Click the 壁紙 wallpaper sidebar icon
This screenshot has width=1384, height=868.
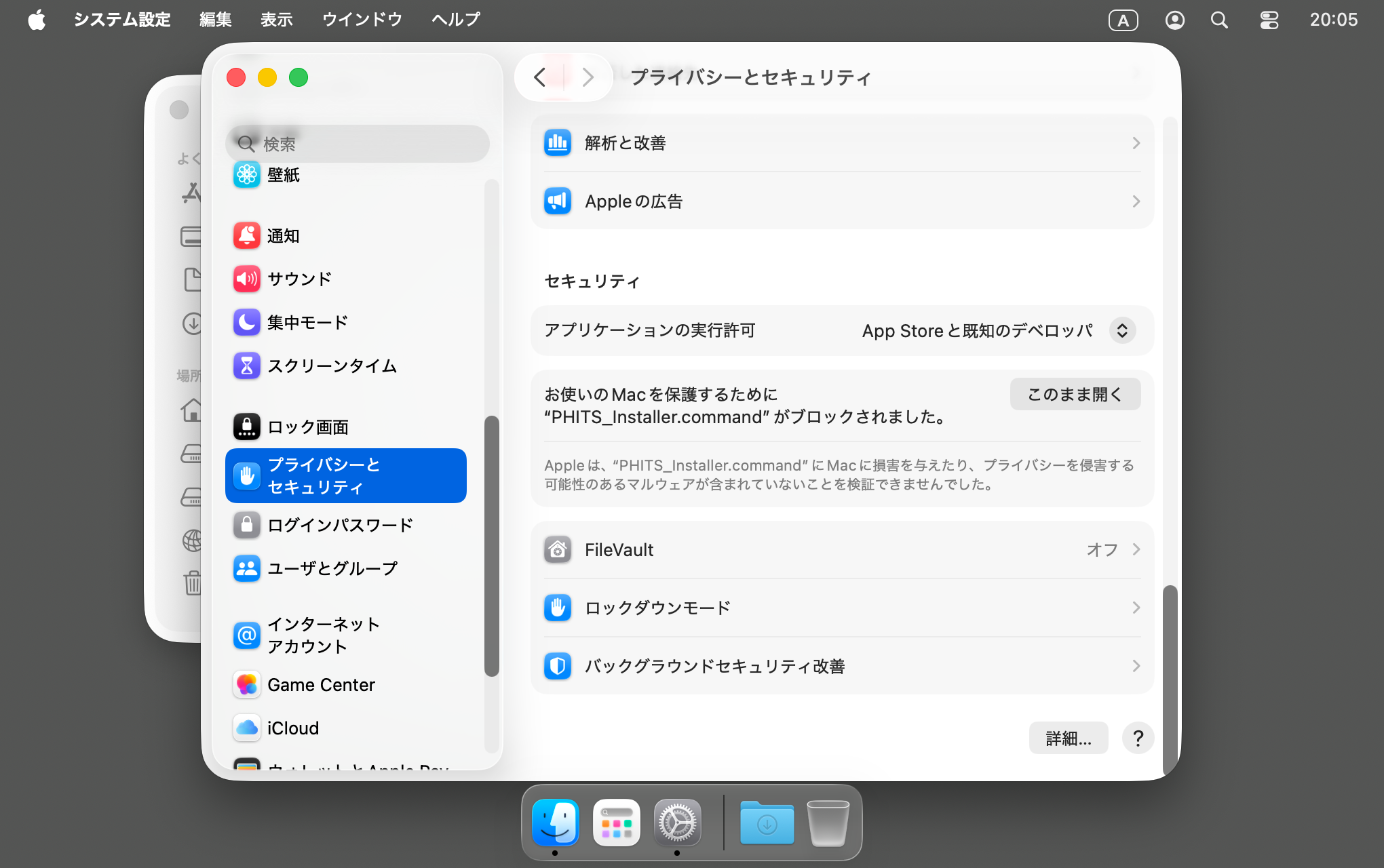point(247,175)
